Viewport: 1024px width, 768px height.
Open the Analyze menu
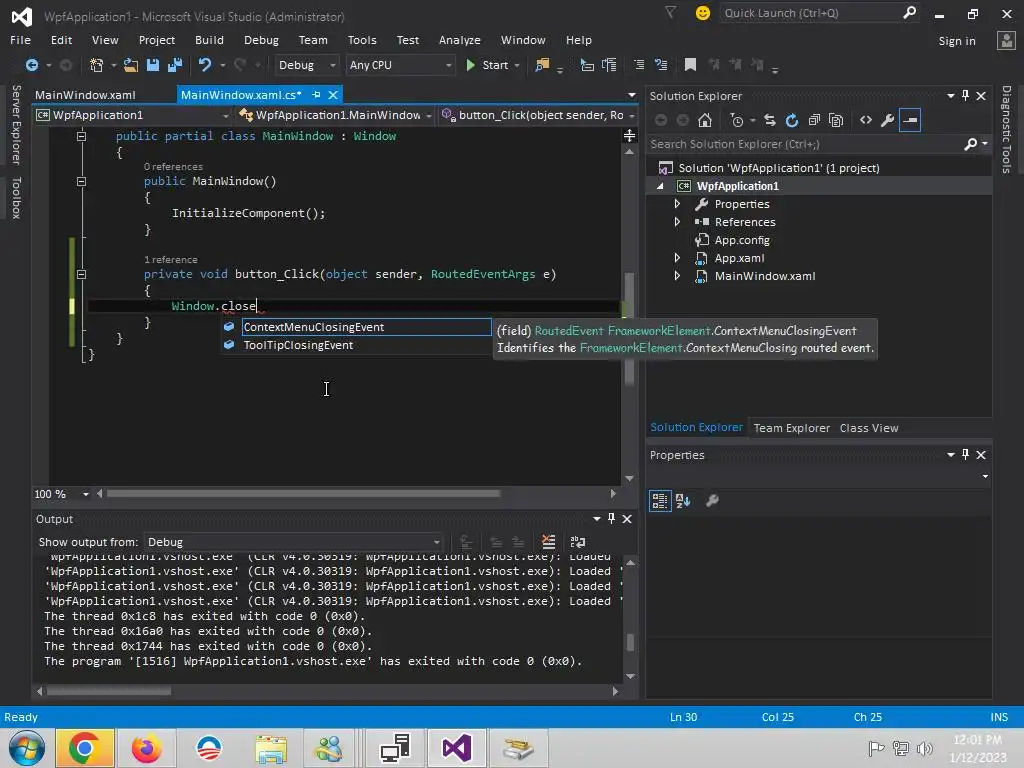click(x=460, y=40)
